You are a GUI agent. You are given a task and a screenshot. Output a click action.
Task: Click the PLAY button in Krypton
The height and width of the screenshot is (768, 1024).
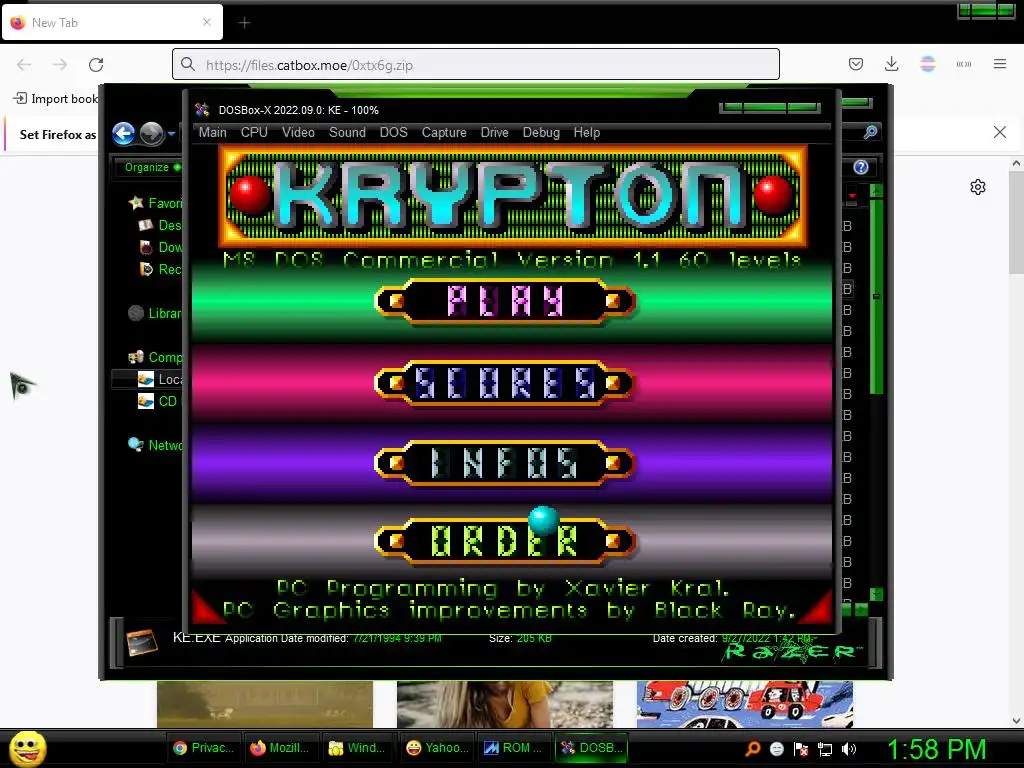coord(505,301)
